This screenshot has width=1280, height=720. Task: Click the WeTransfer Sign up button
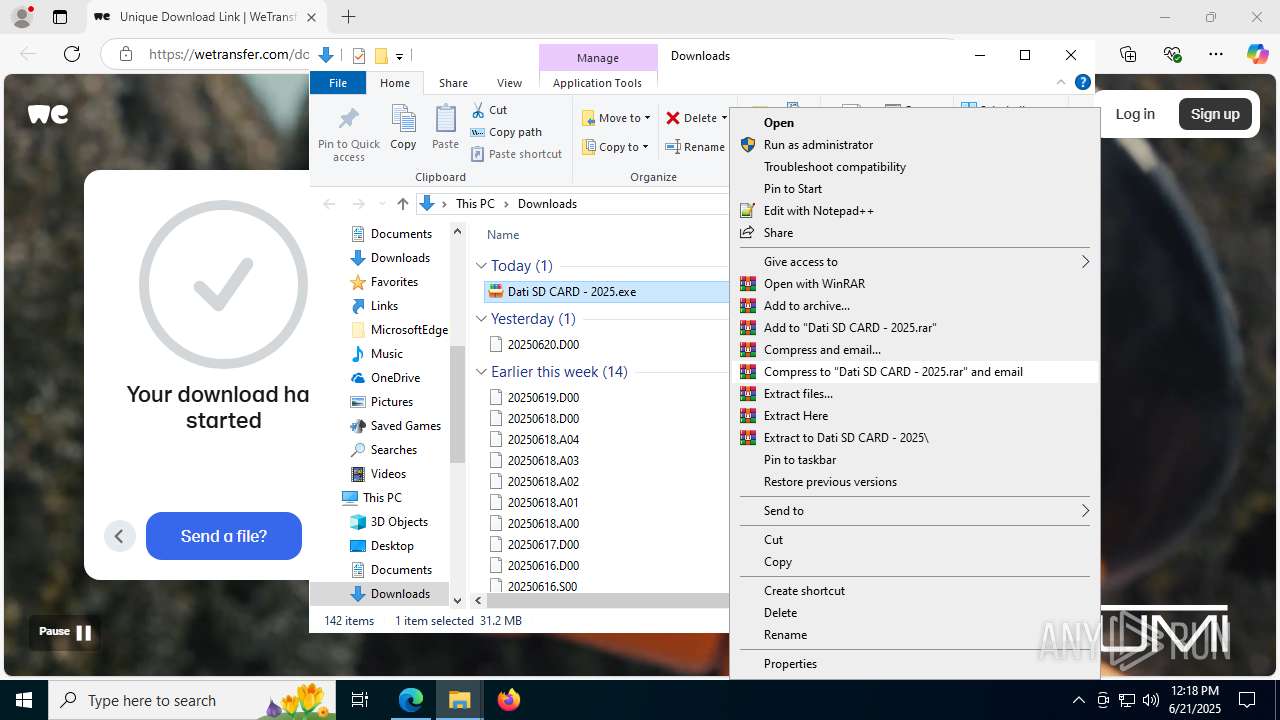pyautogui.click(x=1215, y=114)
